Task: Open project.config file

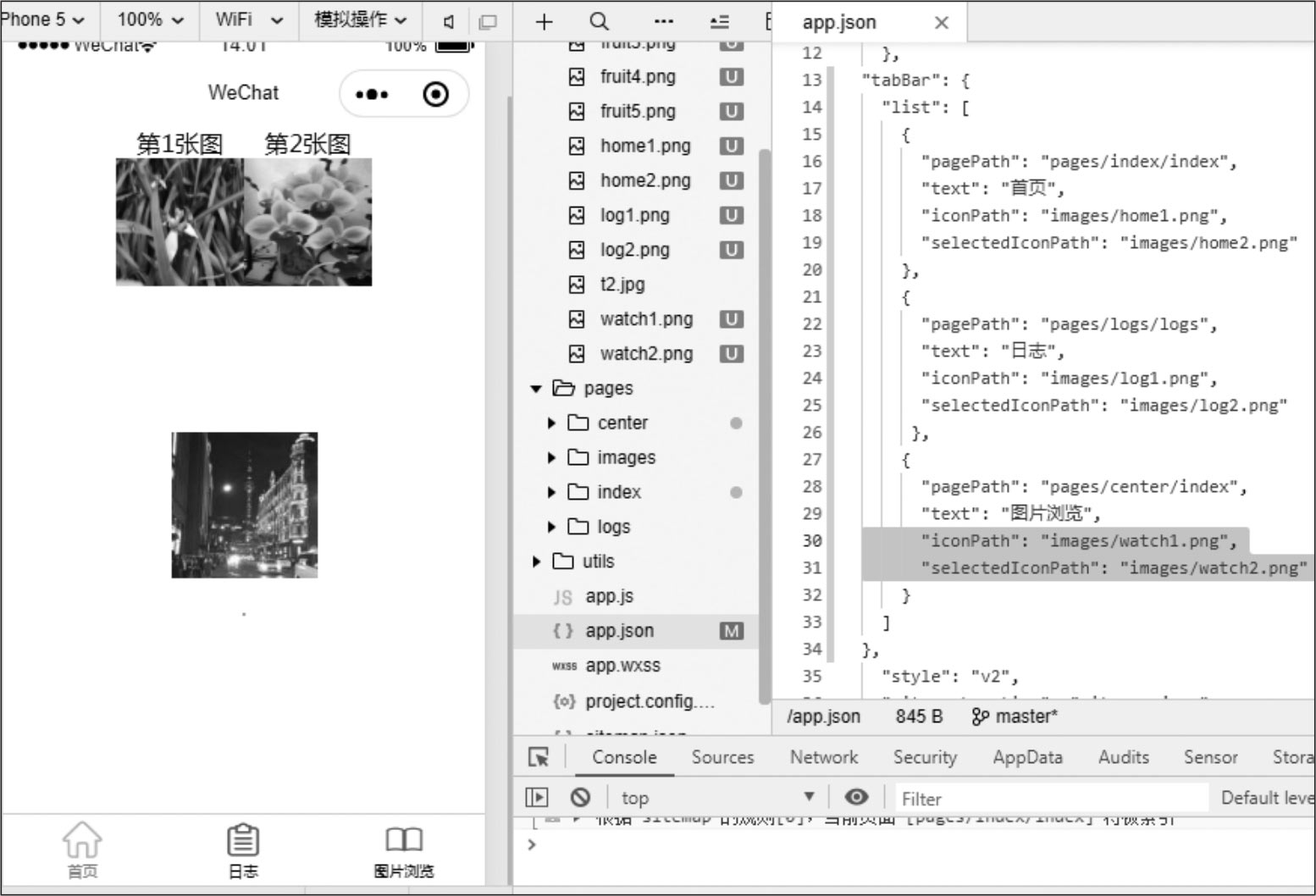Action: click(650, 701)
